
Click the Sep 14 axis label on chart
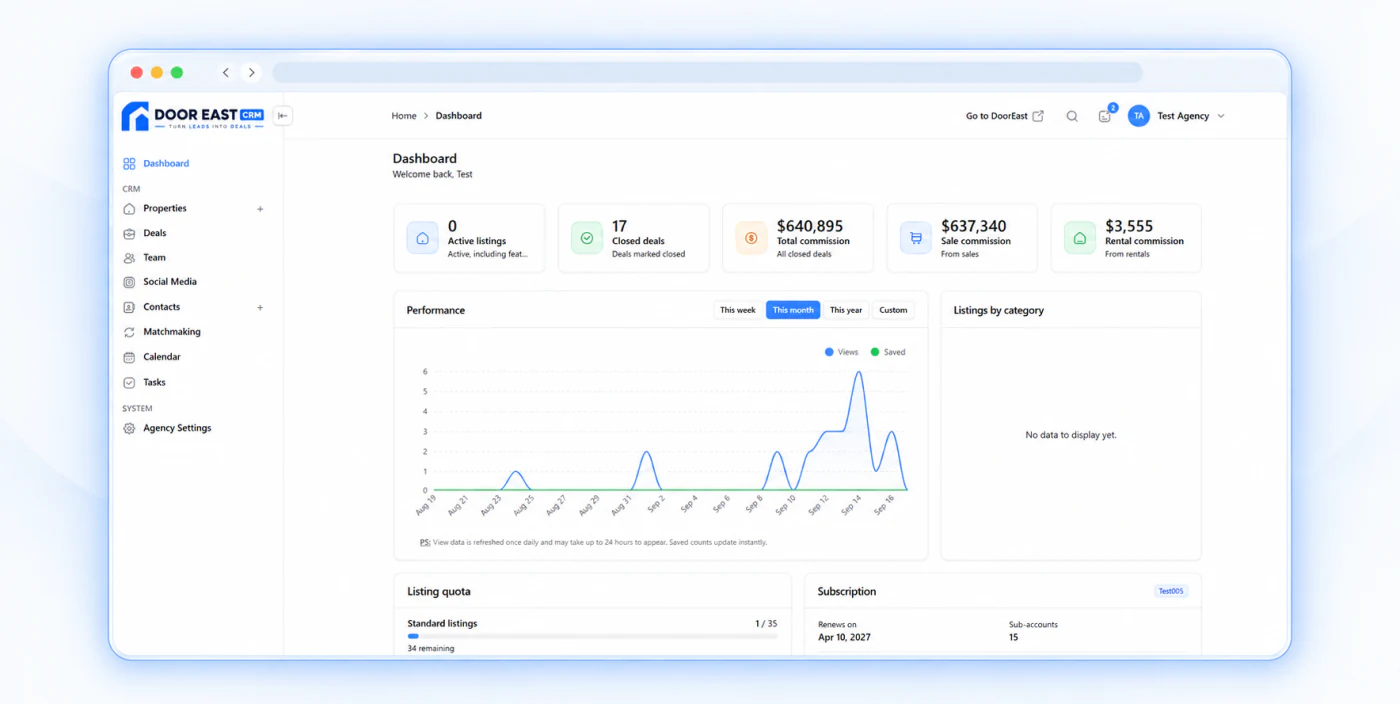click(851, 505)
